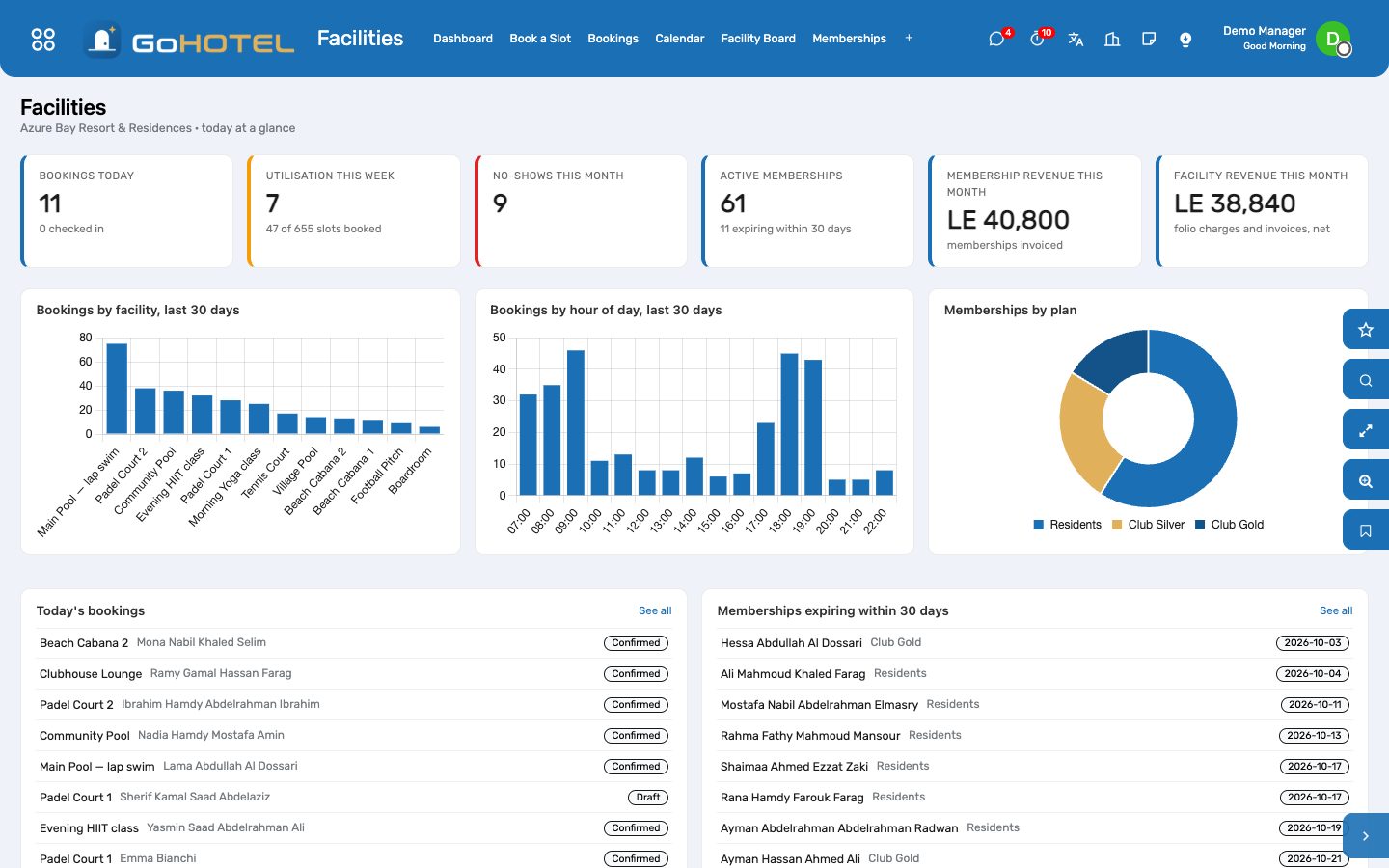Open the Membership Revenue This Month card
This screenshot has width=1389, height=868.
click(1034, 211)
